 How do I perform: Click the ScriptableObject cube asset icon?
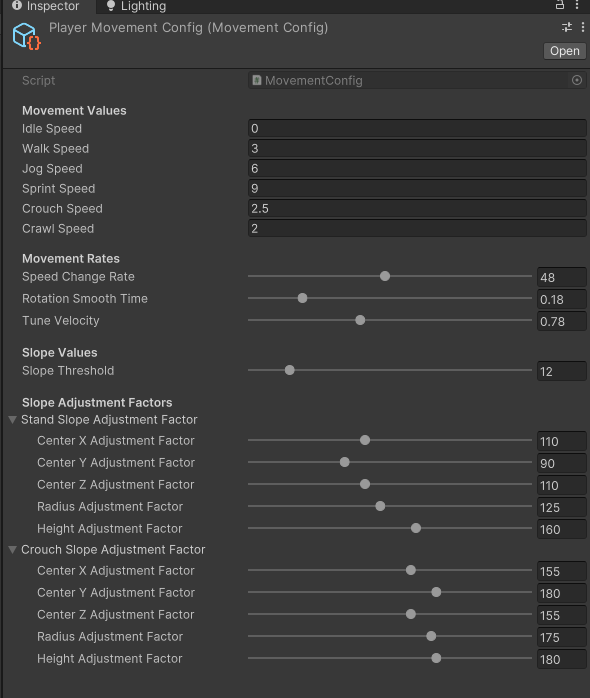26,36
